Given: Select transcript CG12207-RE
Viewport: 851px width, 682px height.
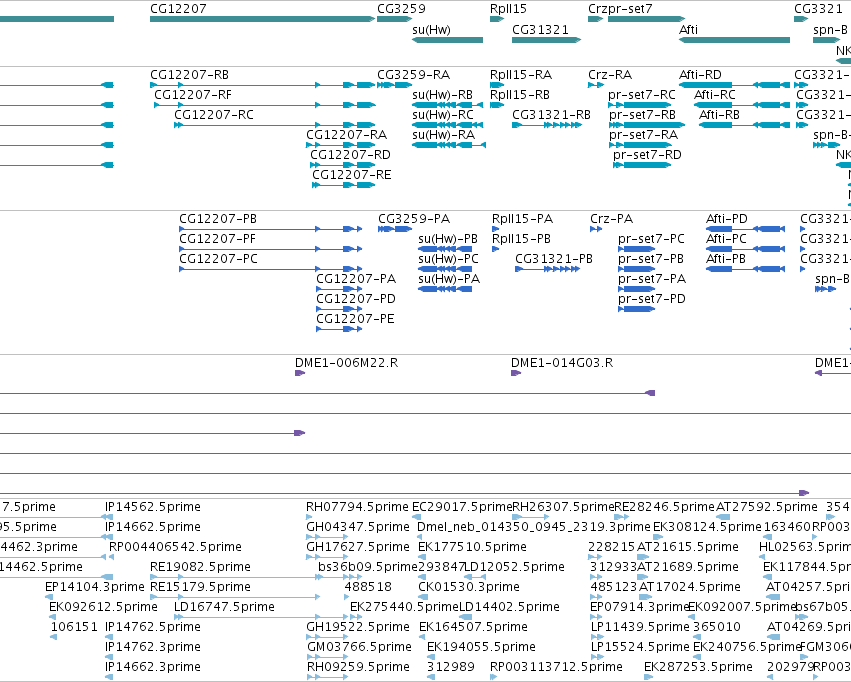Looking at the screenshot, I should [x=344, y=186].
